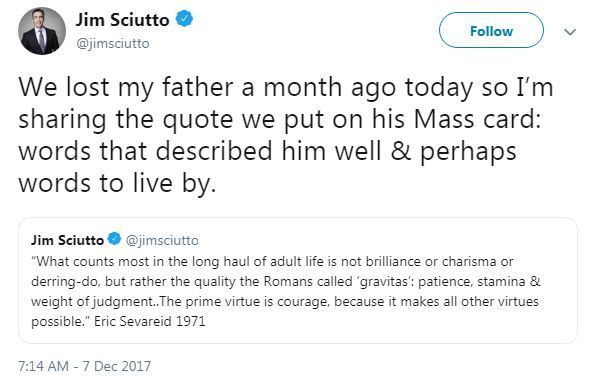Click the Eric Sevareid 1971 attribution text
Image resolution: width=593 pixels, height=387 pixels.
(149, 321)
